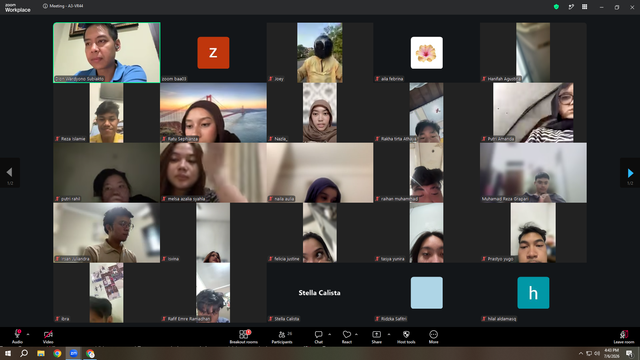Select the highlighted active speaker tile

(x=107, y=53)
